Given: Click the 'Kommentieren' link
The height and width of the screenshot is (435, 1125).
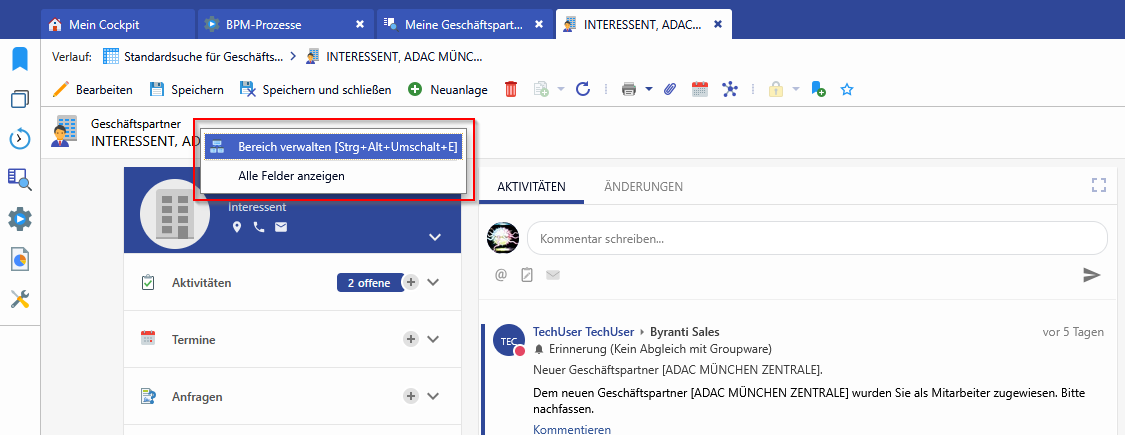Looking at the screenshot, I should (572, 429).
